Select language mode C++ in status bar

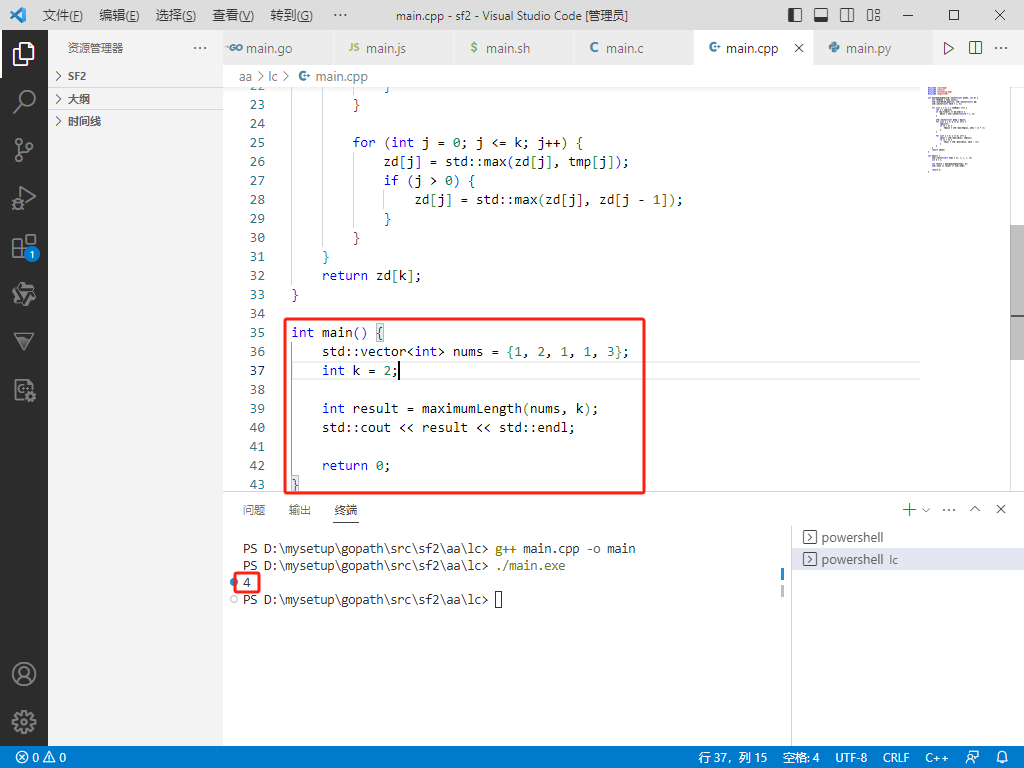[936, 757]
